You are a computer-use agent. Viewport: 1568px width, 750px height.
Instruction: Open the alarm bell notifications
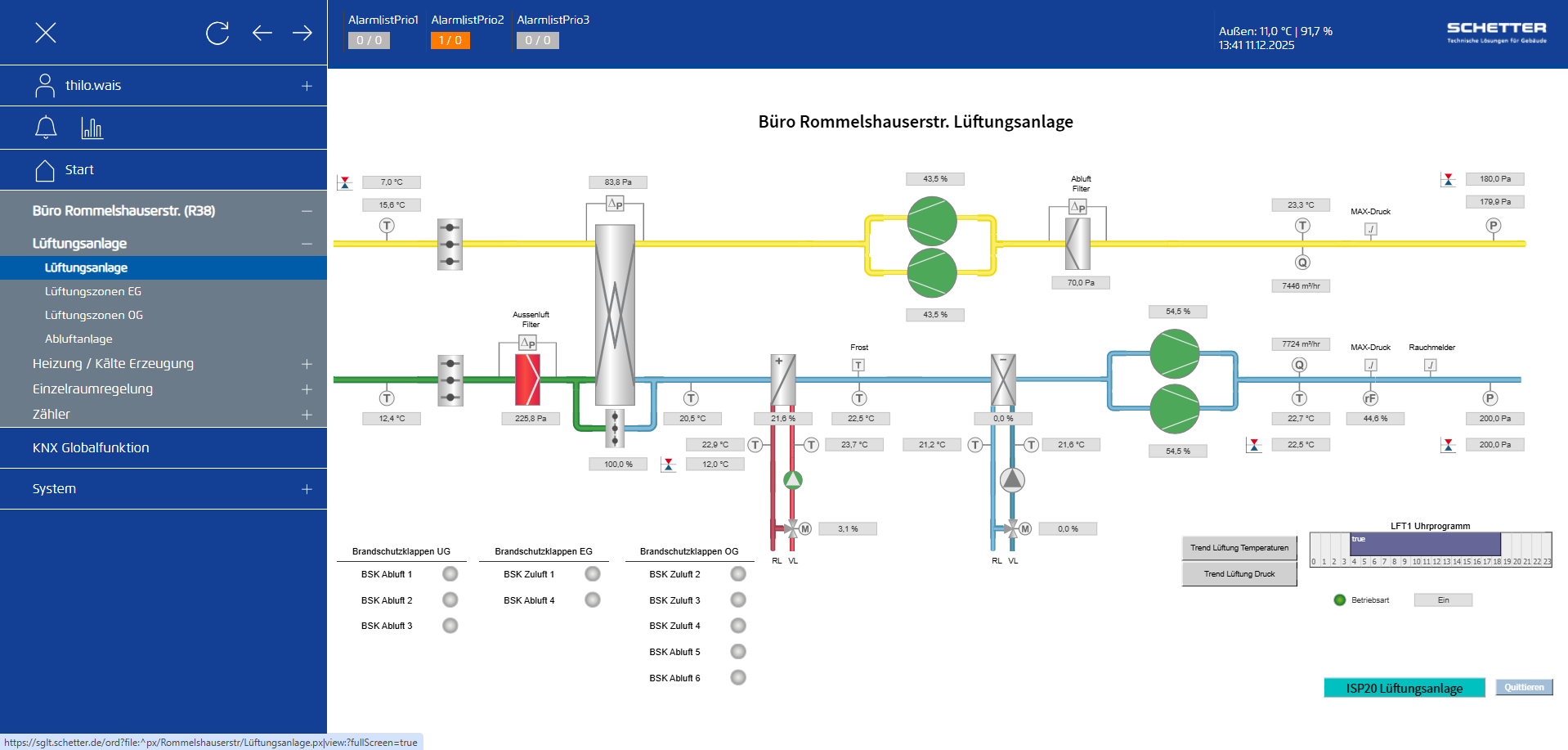46,128
